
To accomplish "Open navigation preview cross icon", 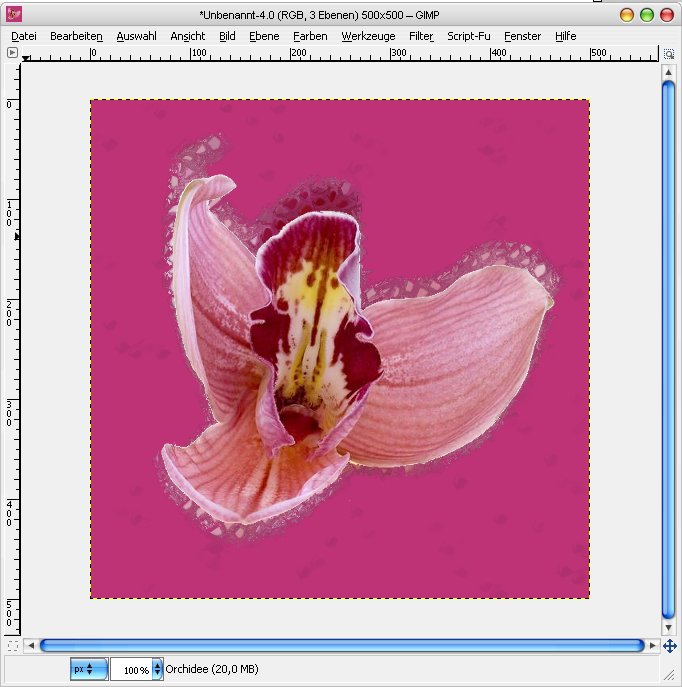I will coord(670,646).
